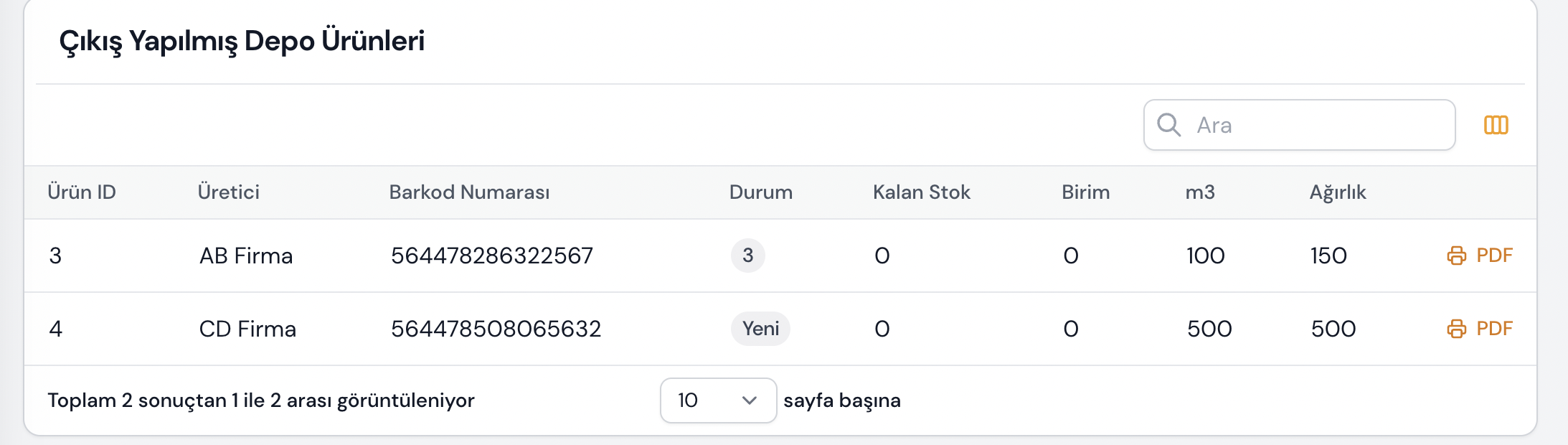Sort by Barkod Numarası column

469,192
